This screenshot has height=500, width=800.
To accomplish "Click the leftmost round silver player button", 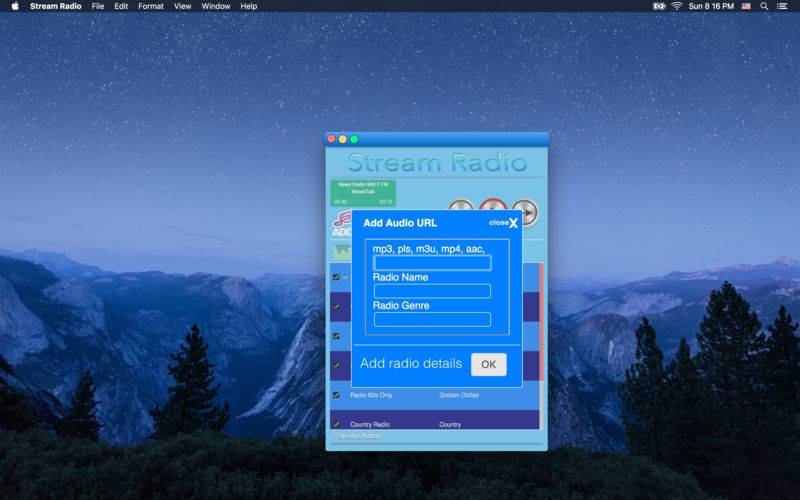I will pos(461,205).
